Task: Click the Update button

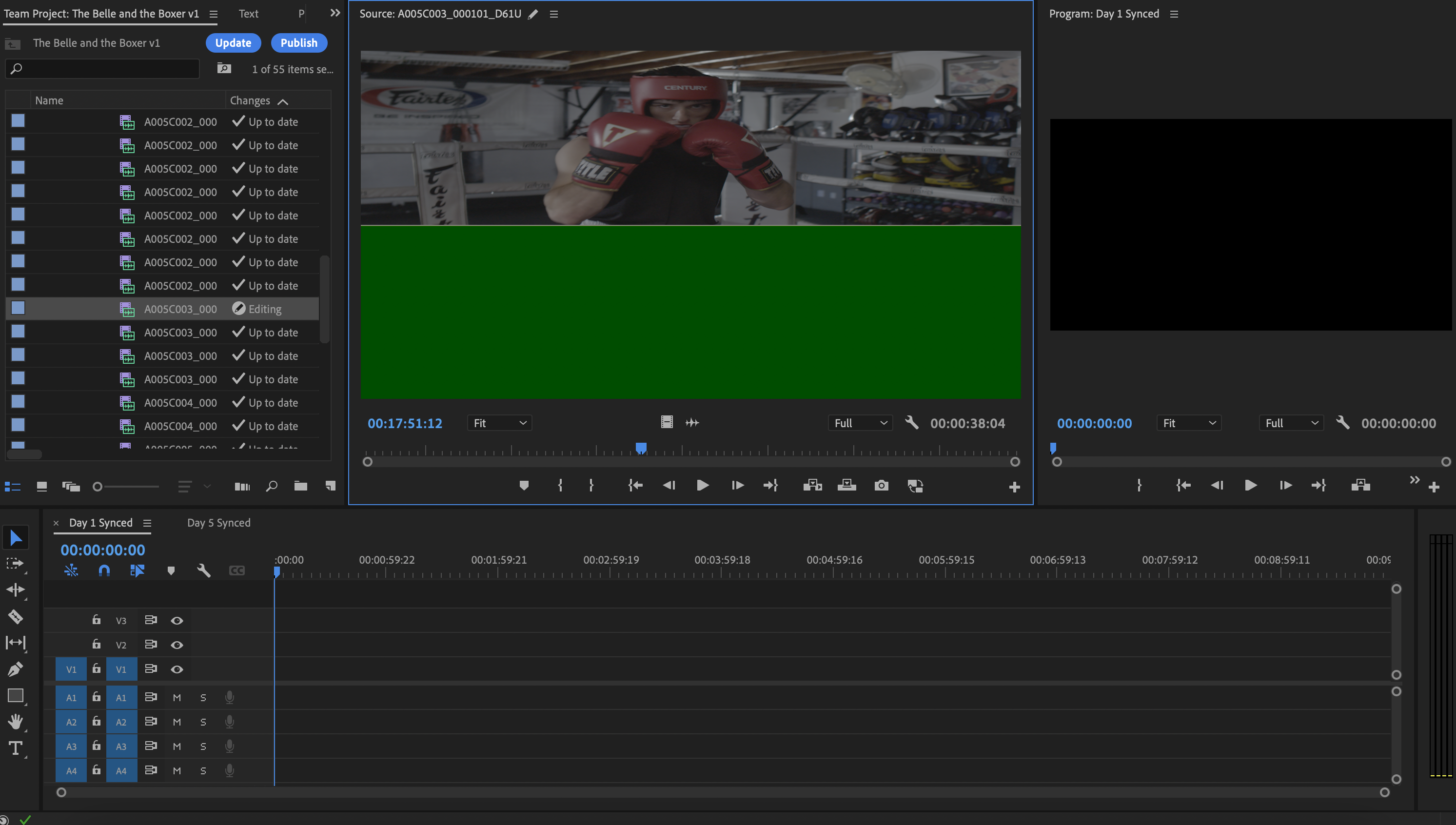Action: [233, 42]
